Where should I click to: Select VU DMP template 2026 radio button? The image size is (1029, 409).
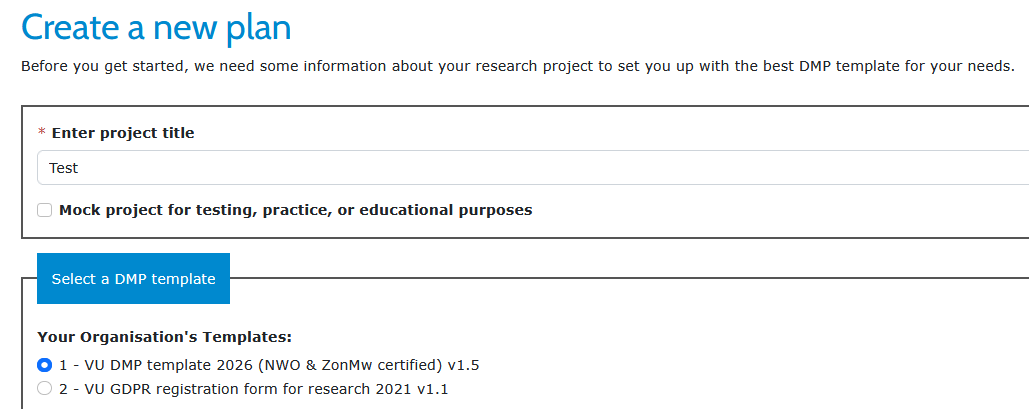point(44,365)
